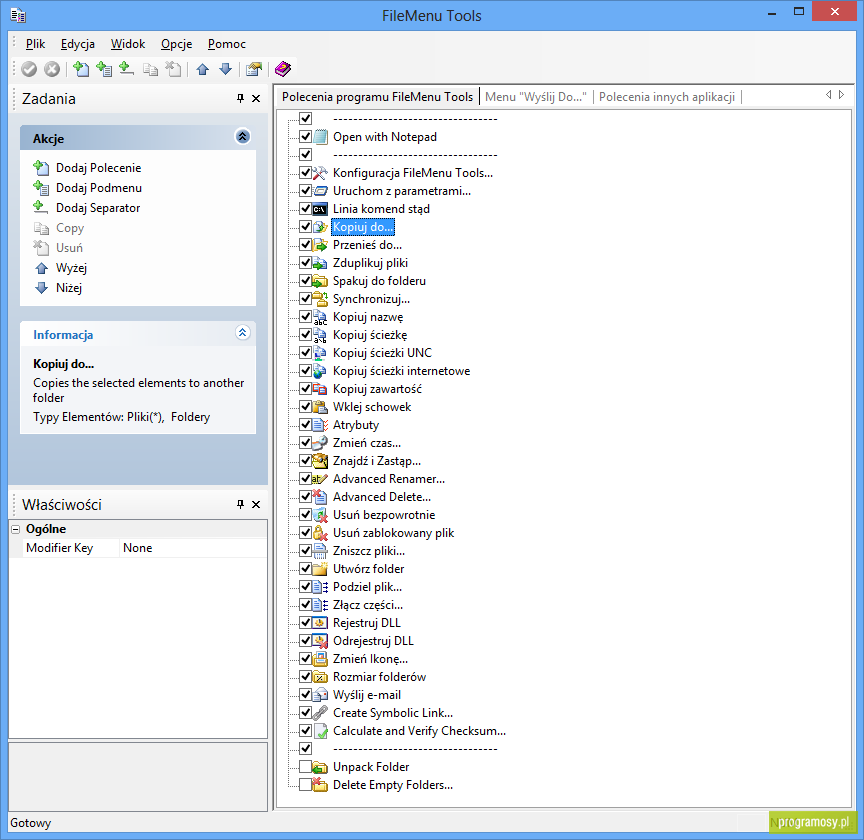The width and height of the screenshot is (864, 840).
Task: Uncheck the Open with Notepad checkbox
Action: pos(305,137)
